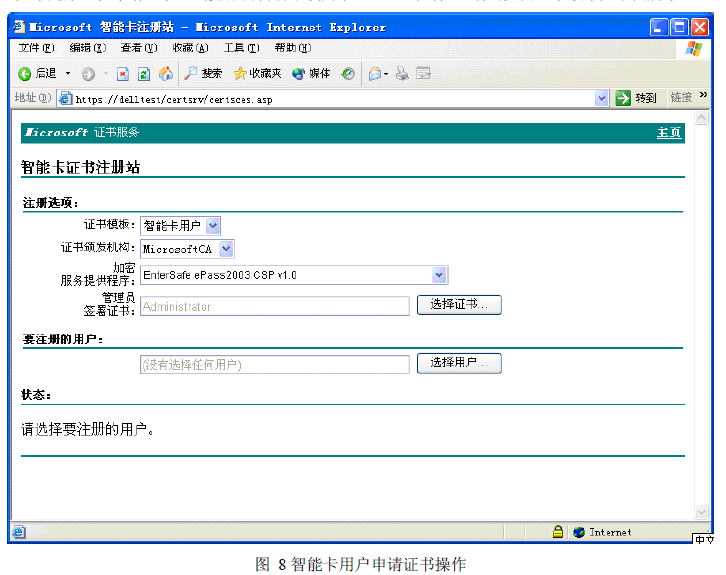Open the certificate authority MicrosoftCA dropdown

(x=187, y=249)
